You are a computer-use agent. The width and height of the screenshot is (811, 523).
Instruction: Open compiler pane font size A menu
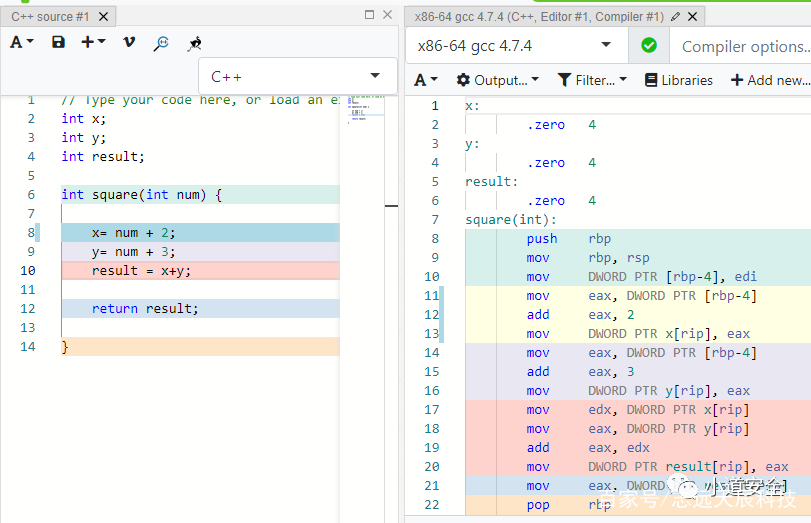tap(426, 80)
